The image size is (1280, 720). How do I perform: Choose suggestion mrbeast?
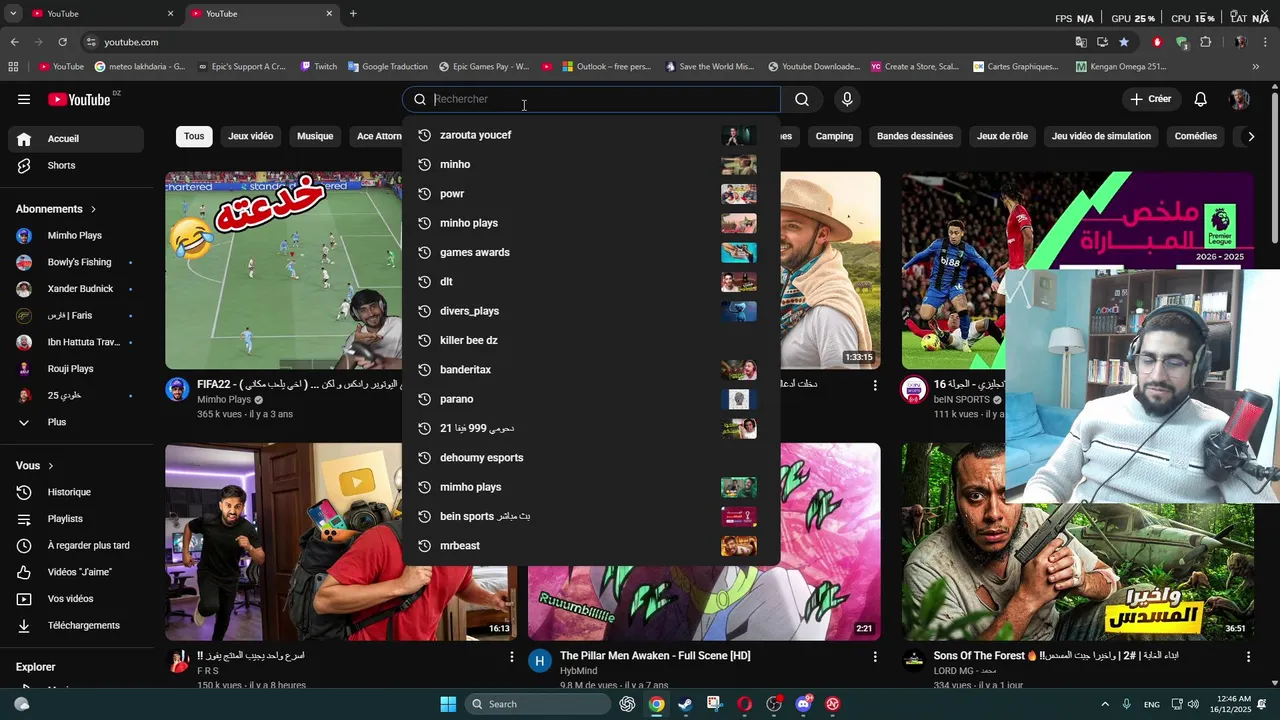pyautogui.click(x=590, y=546)
